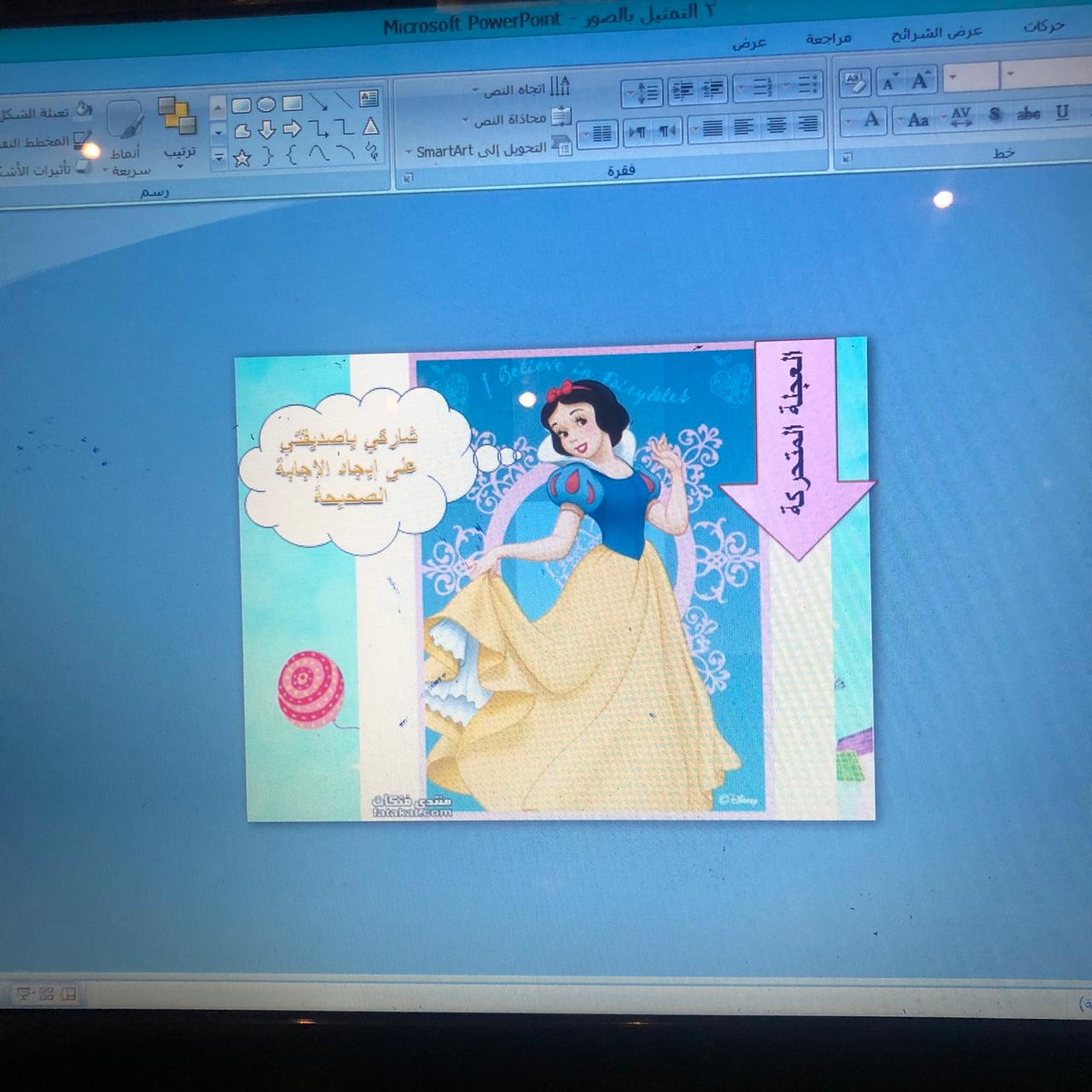The image size is (1092, 1092).
Task: Open the حركات animations tab
Action: click(x=1043, y=27)
